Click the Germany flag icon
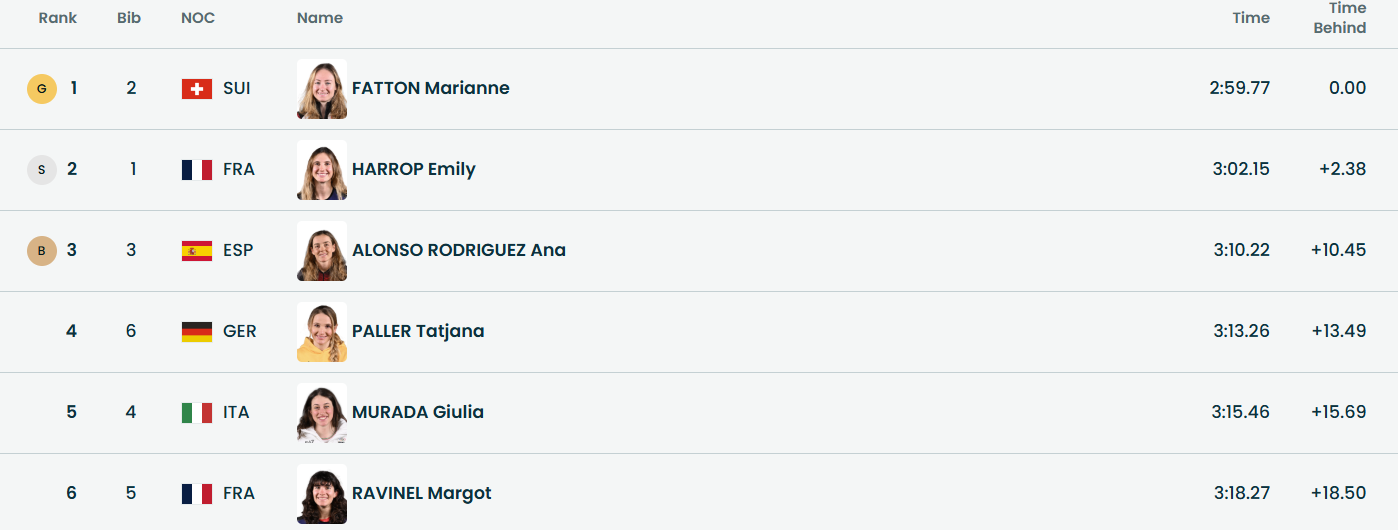The height and width of the screenshot is (530, 1398). [x=196, y=332]
